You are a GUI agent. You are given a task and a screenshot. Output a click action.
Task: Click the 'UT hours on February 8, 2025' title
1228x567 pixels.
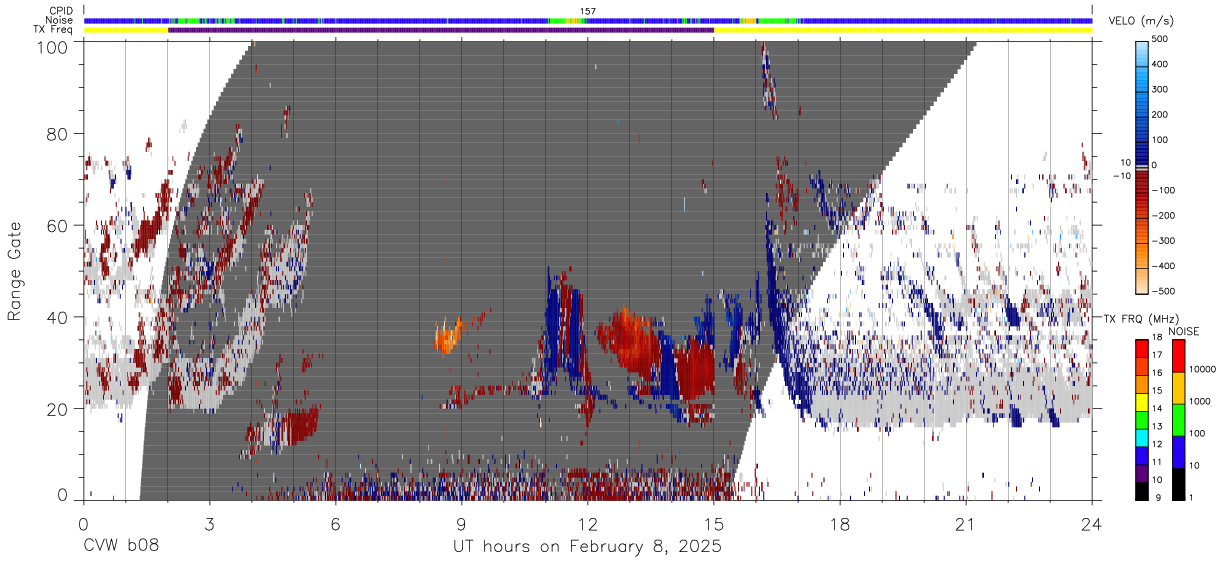pos(588,547)
